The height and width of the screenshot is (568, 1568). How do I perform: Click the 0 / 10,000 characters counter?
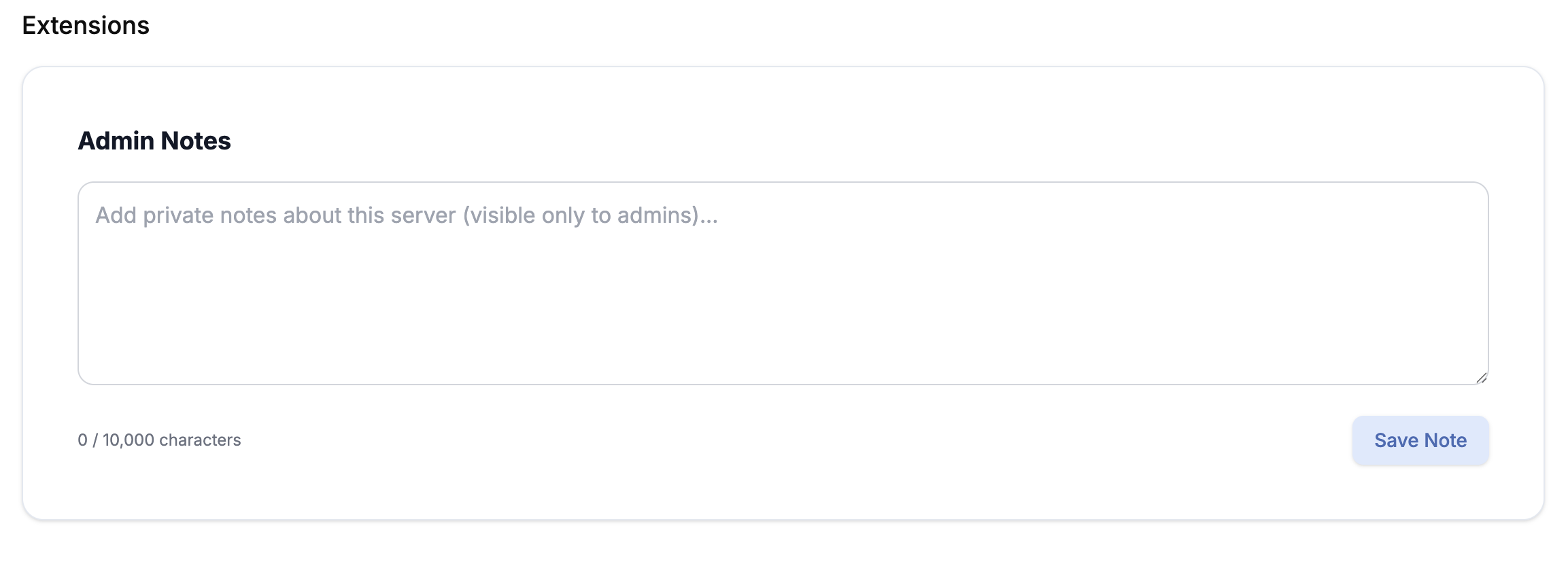pos(159,440)
